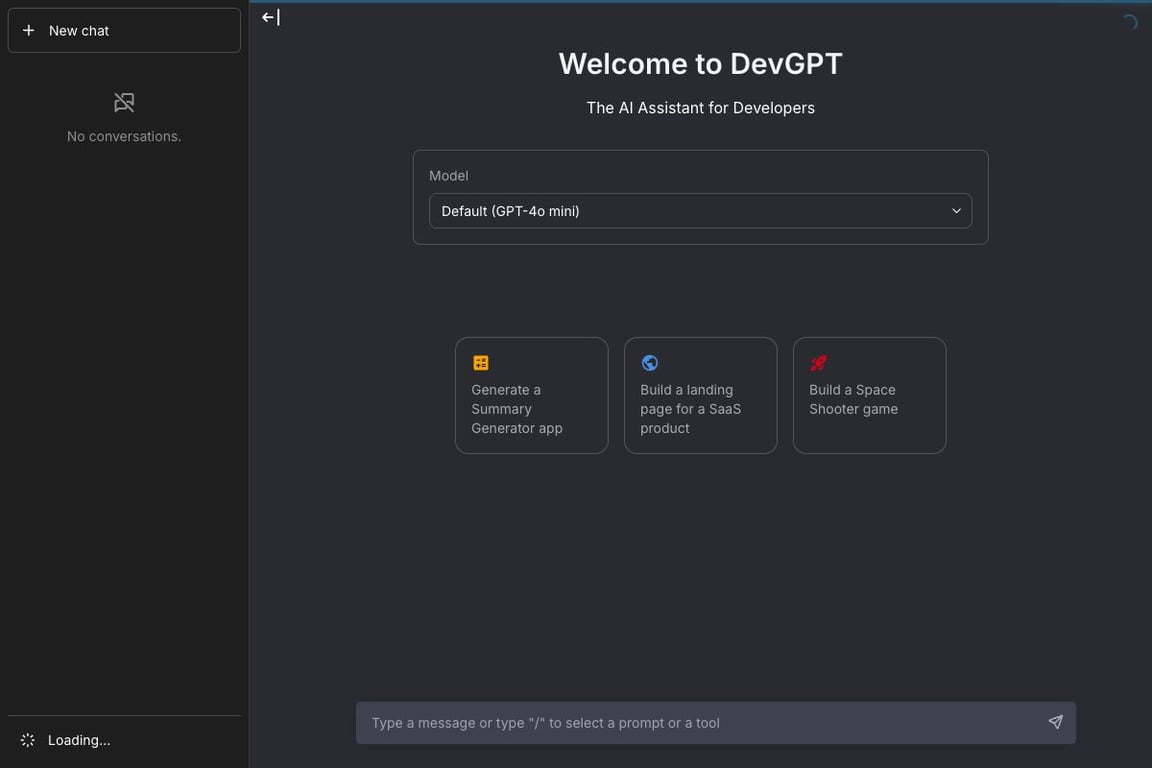Choose Build a landing page for SaaS card

[x=700, y=395]
